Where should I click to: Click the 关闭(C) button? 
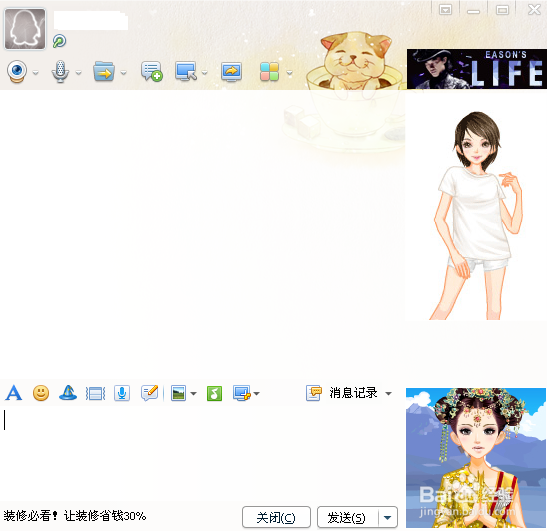click(x=276, y=517)
